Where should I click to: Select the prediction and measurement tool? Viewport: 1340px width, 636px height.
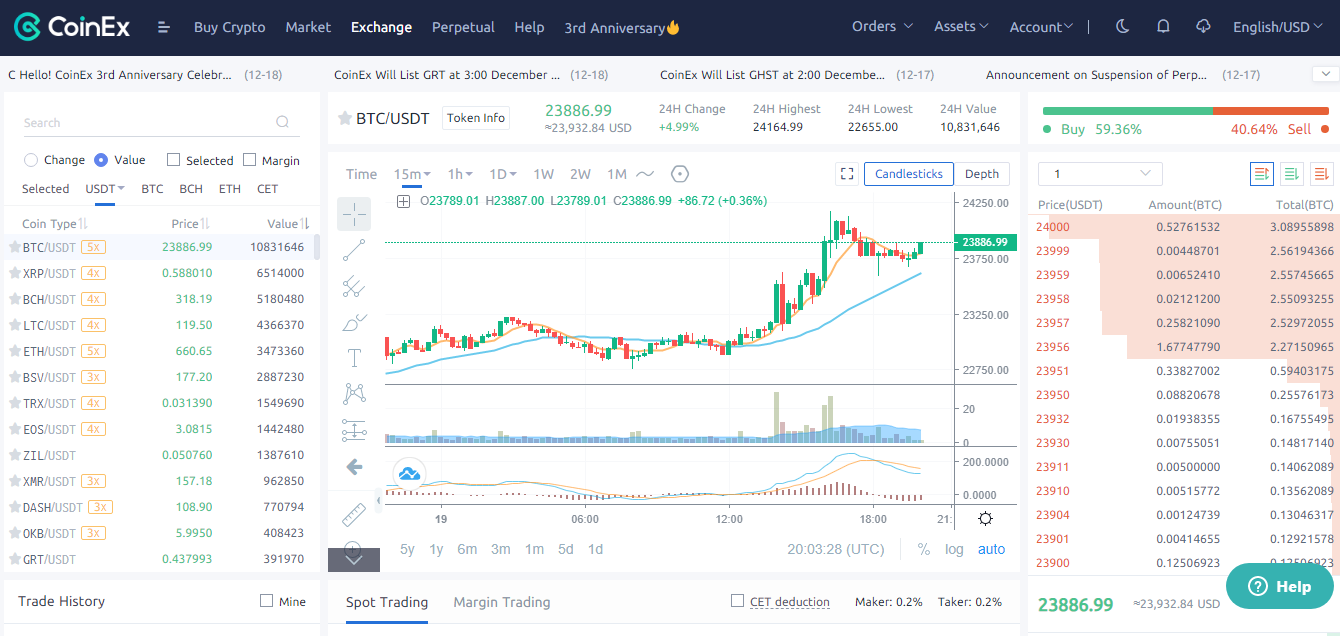tap(354, 430)
